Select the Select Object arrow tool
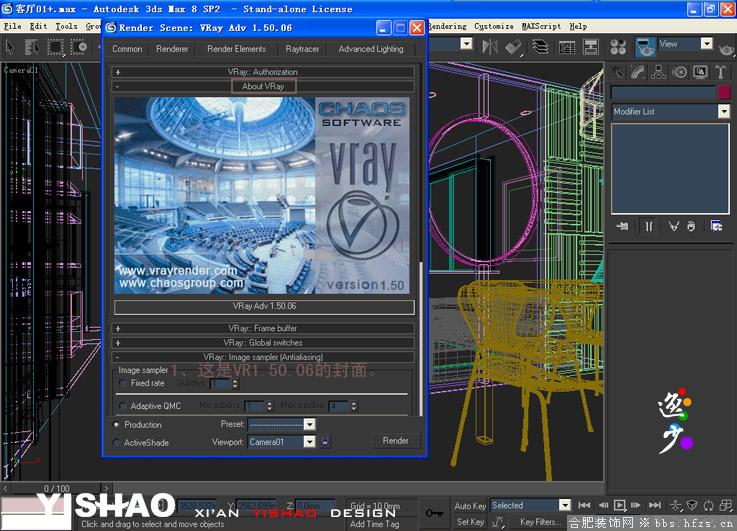 (x=9, y=47)
